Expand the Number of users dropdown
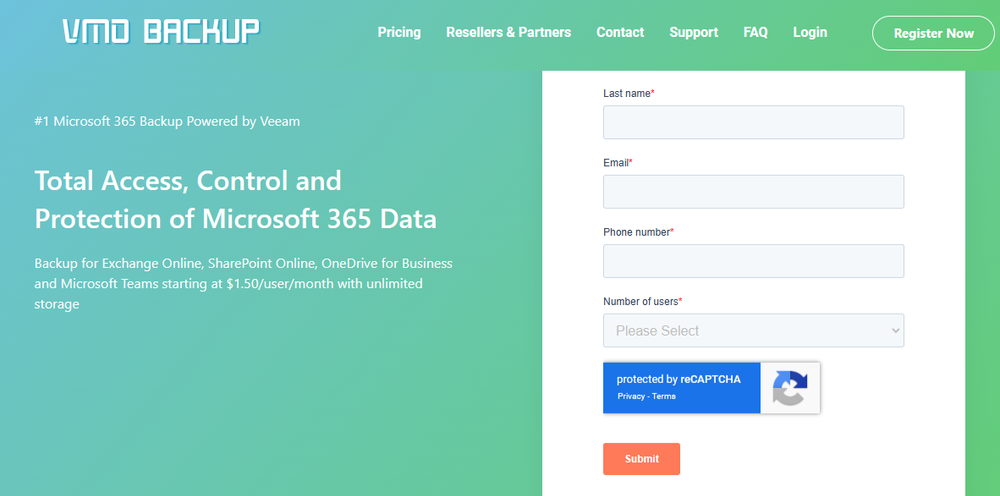The height and width of the screenshot is (496, 1000). pos(753,330)
